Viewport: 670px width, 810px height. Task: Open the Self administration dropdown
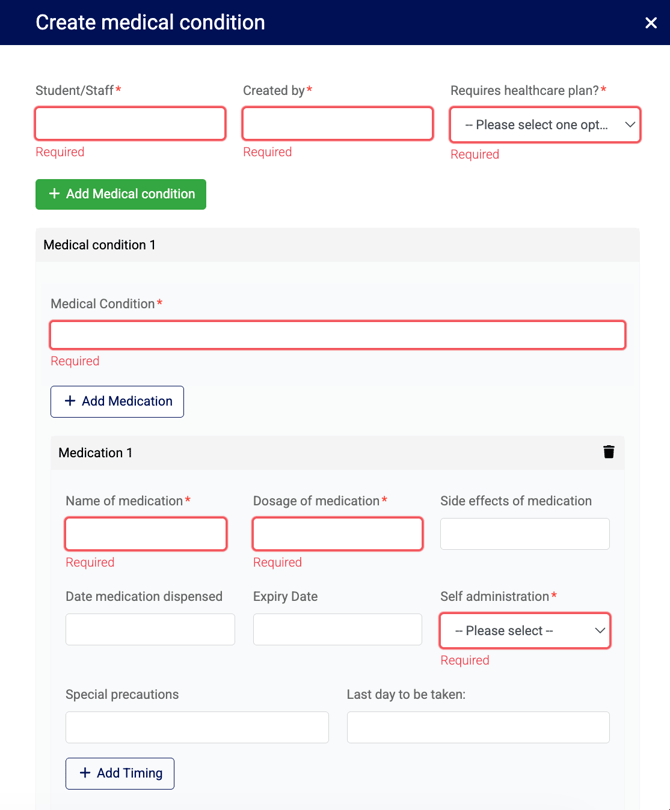525,631
